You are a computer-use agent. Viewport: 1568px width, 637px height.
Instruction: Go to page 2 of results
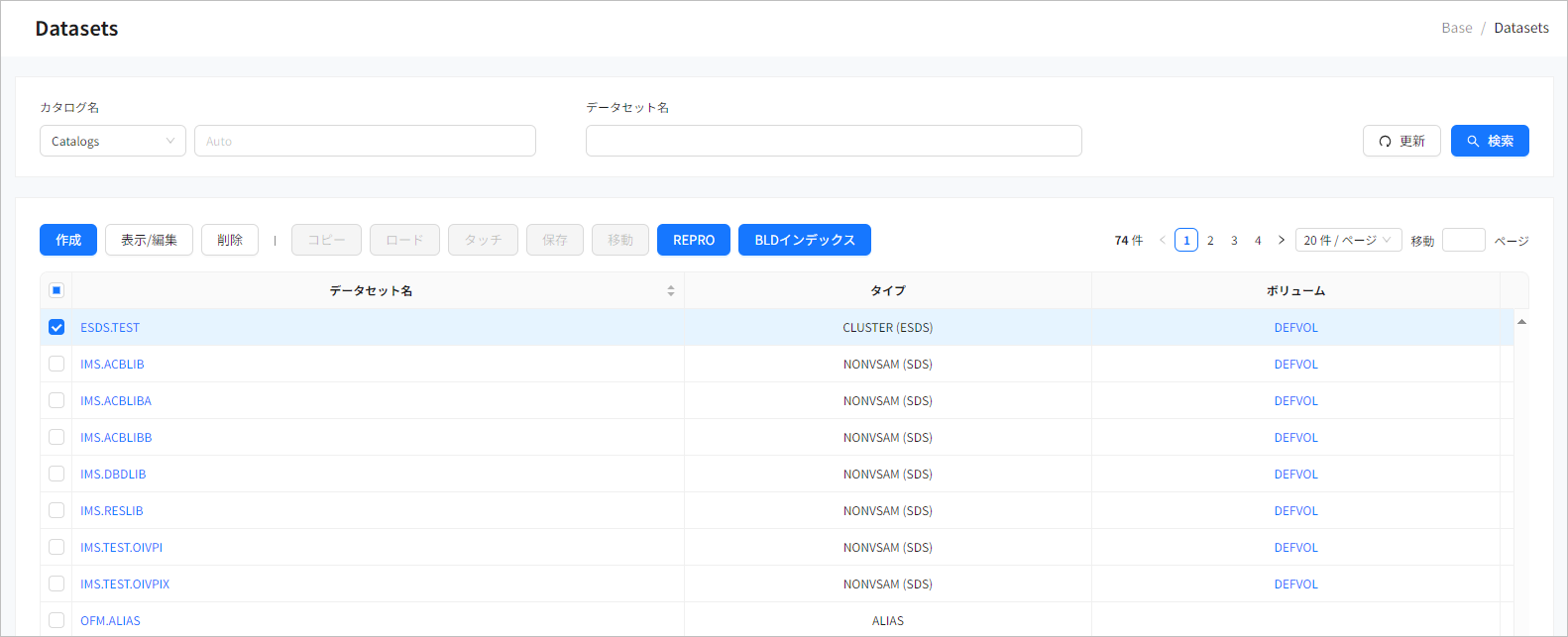coord(1210,240)
